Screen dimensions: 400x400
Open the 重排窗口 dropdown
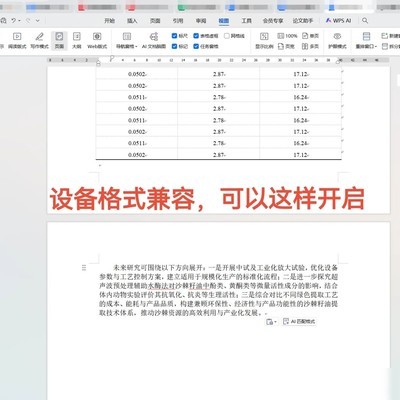pos(366,41)
